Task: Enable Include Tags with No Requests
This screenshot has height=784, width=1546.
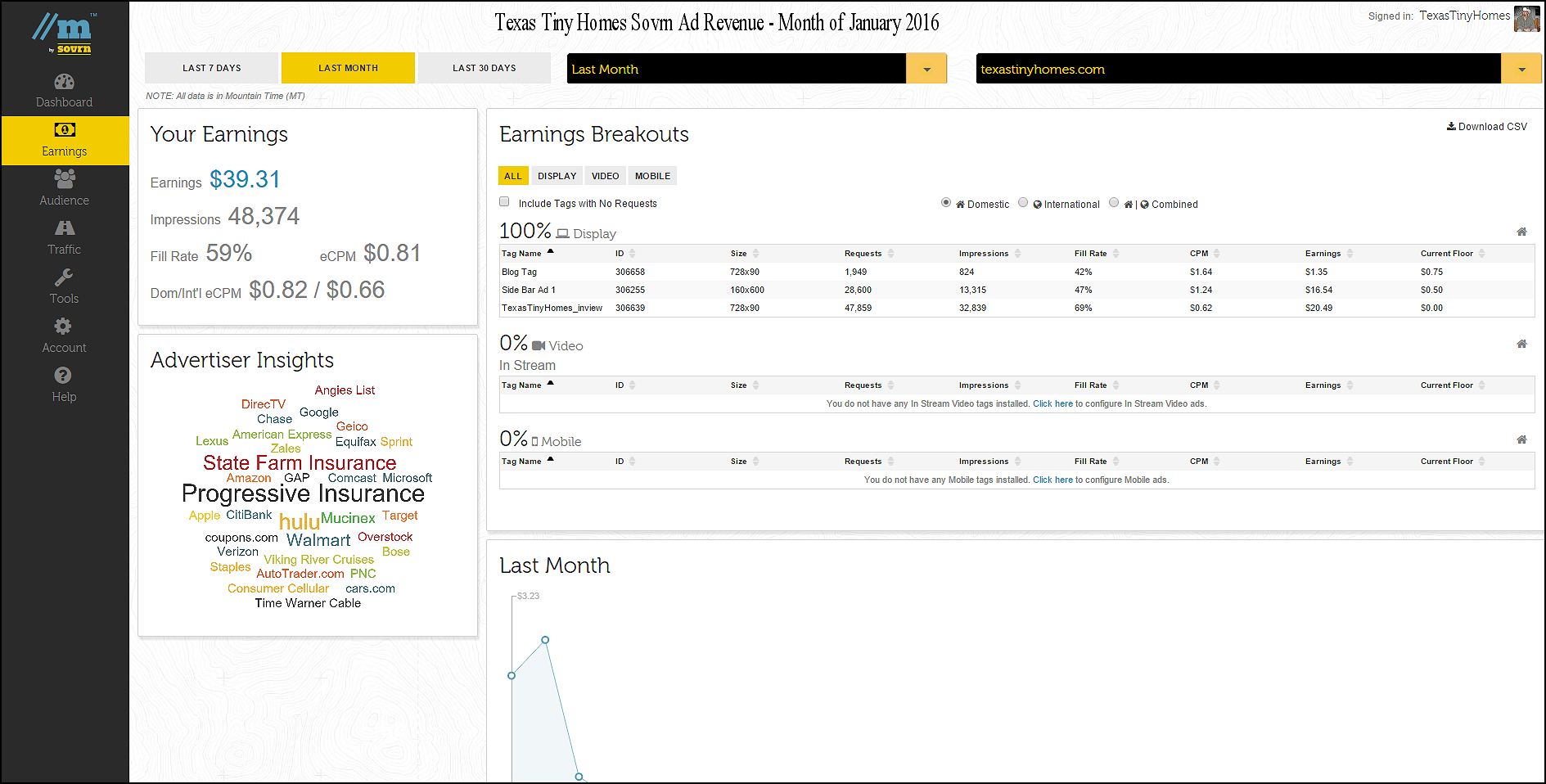Action: [504, 202]
